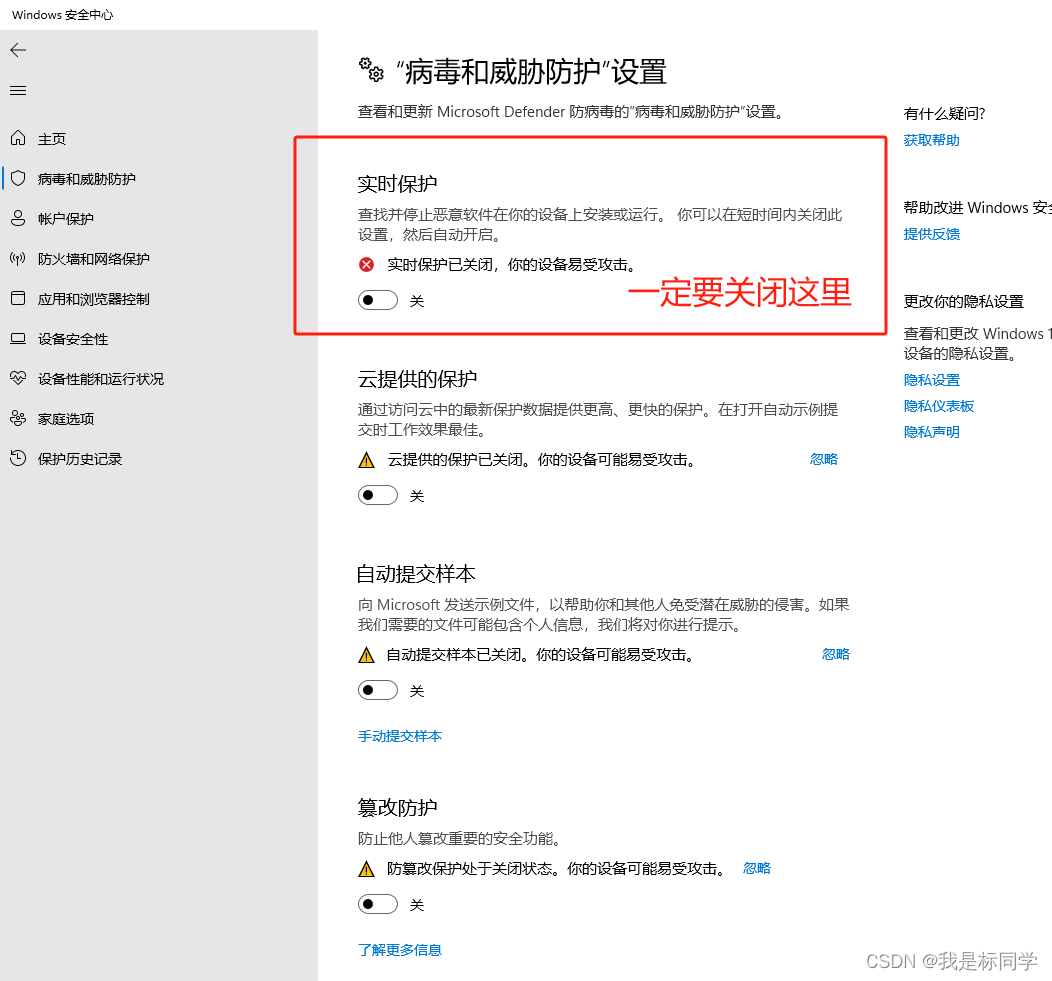Screen dimensions: 1052x981
Task: Open the Get help link
Action: point(931,140)
